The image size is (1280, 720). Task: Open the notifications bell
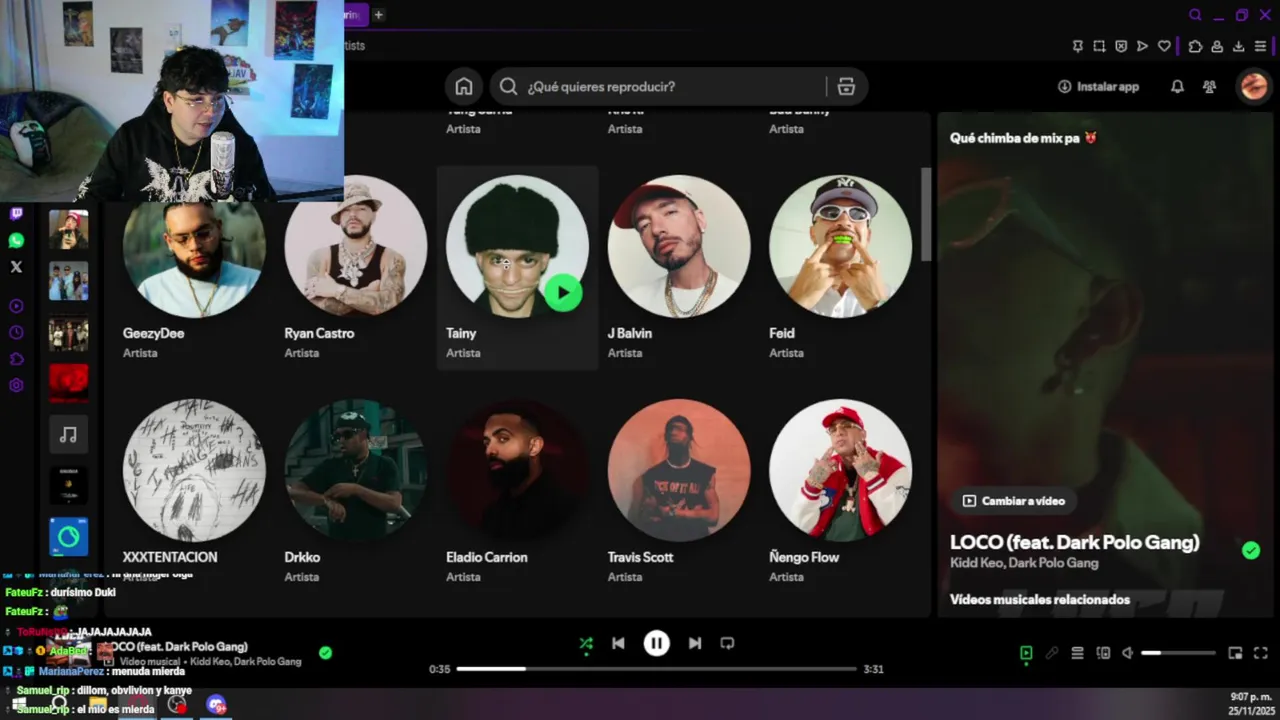pos(1177,87)
